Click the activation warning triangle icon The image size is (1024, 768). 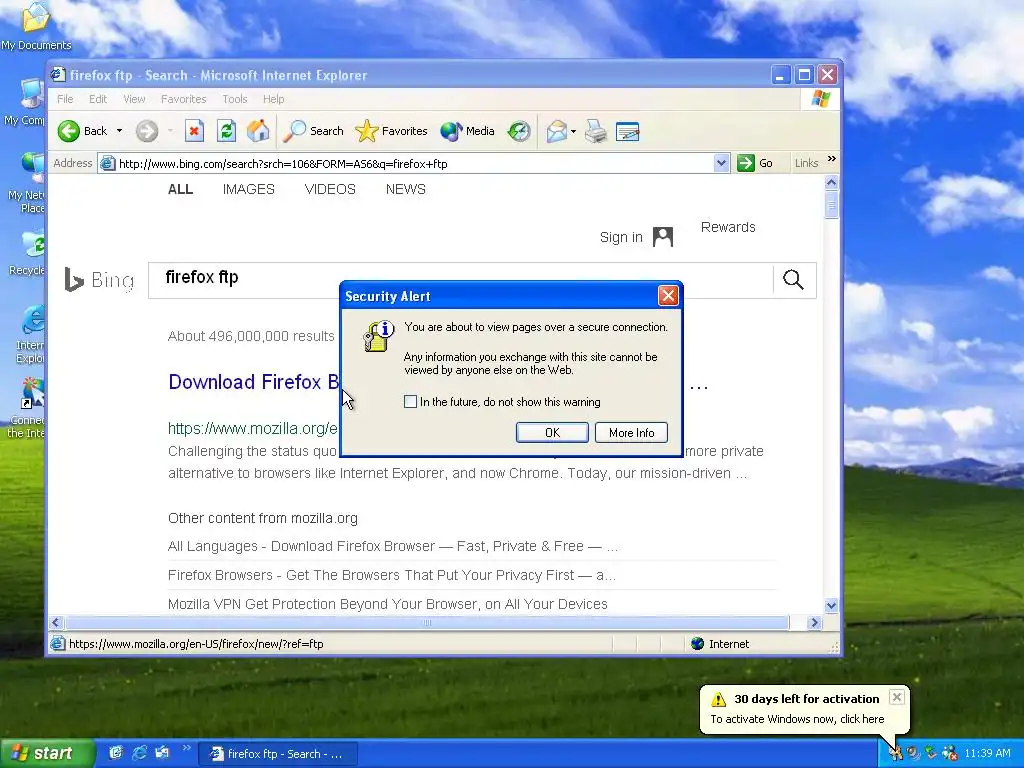(718, 699)
